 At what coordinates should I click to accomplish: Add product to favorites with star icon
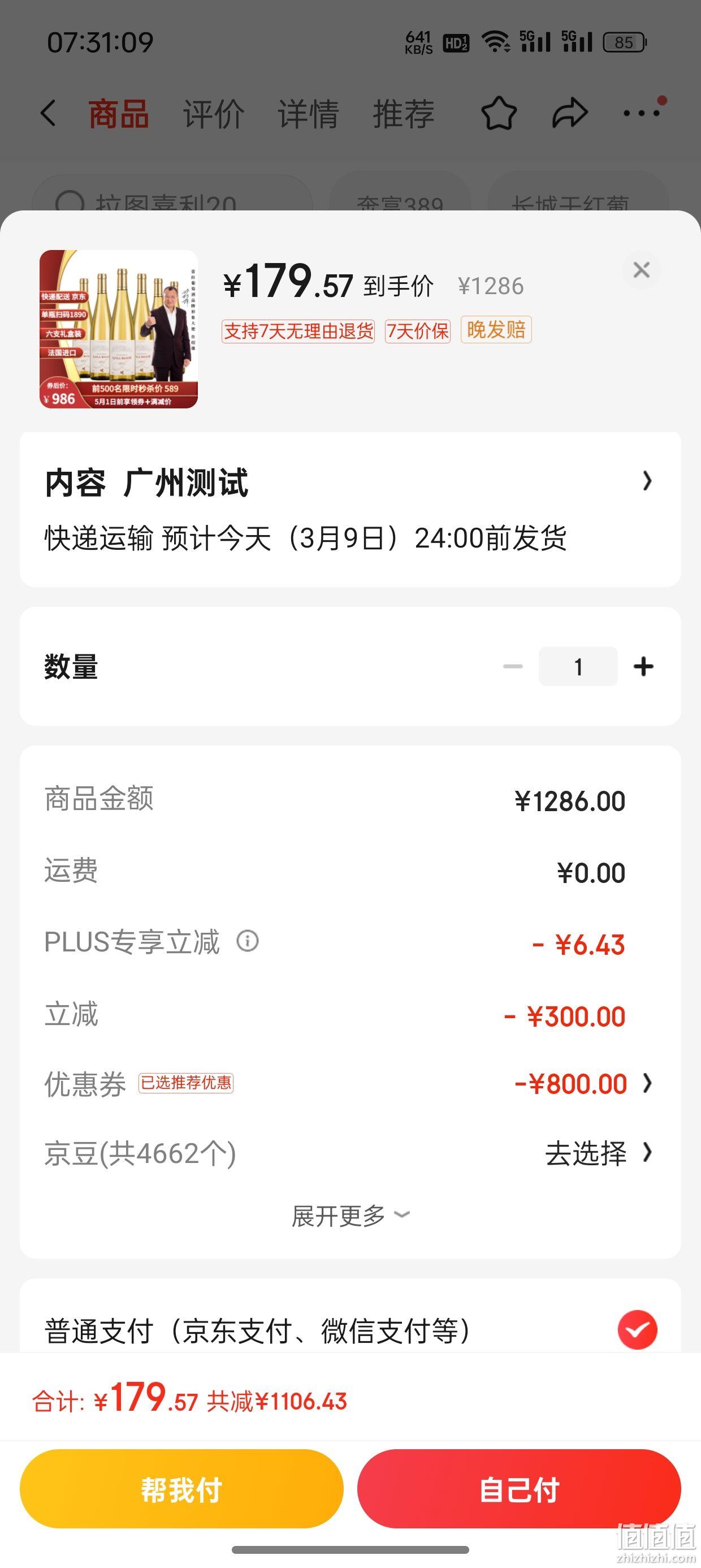click(x=499, y=113)
